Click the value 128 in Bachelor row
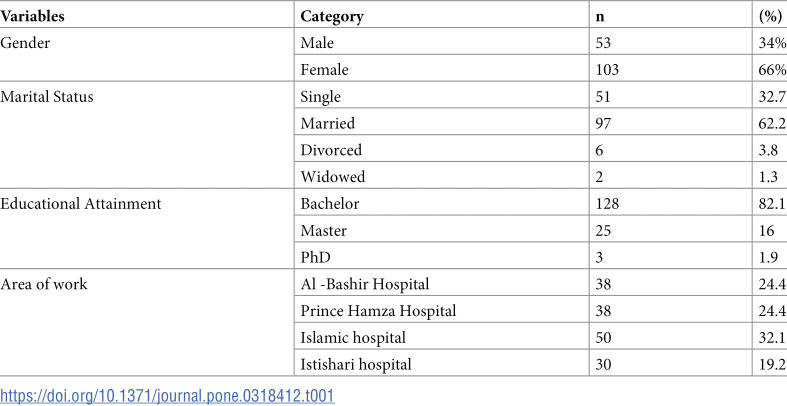The image size is (787, 406). click(x=606, y=204)
